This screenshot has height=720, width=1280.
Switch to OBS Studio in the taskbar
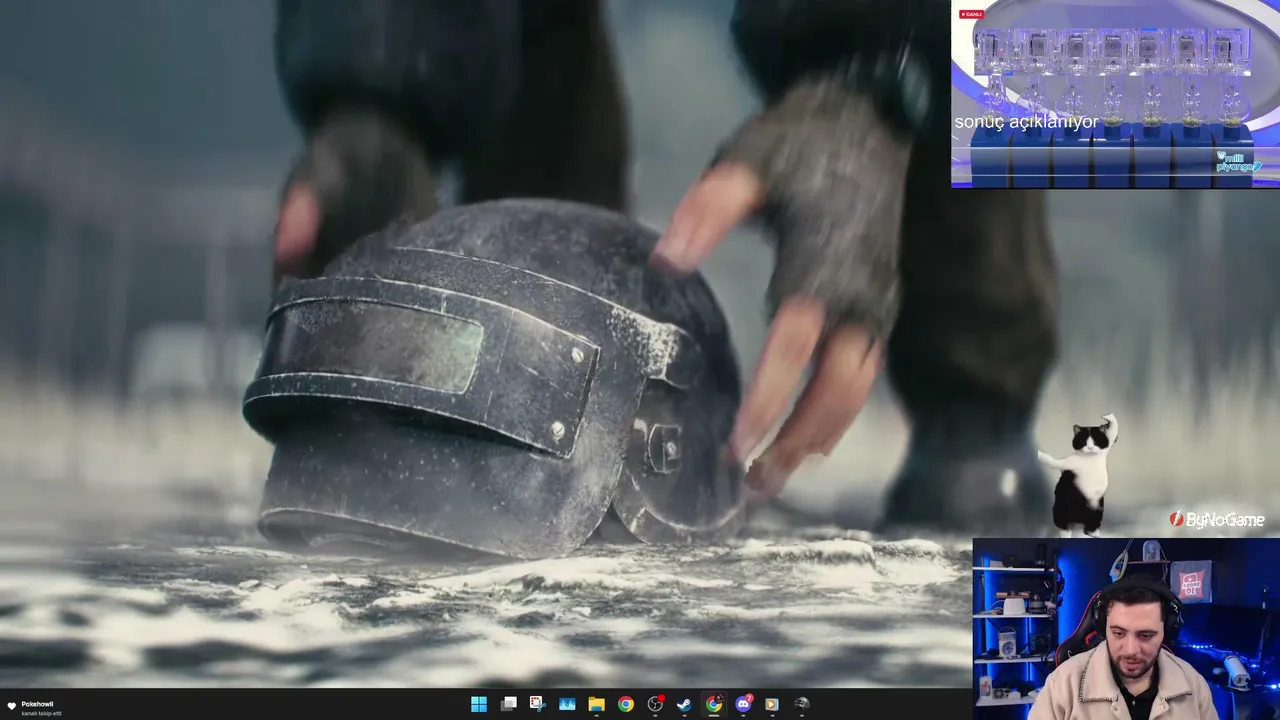point(655,704)
